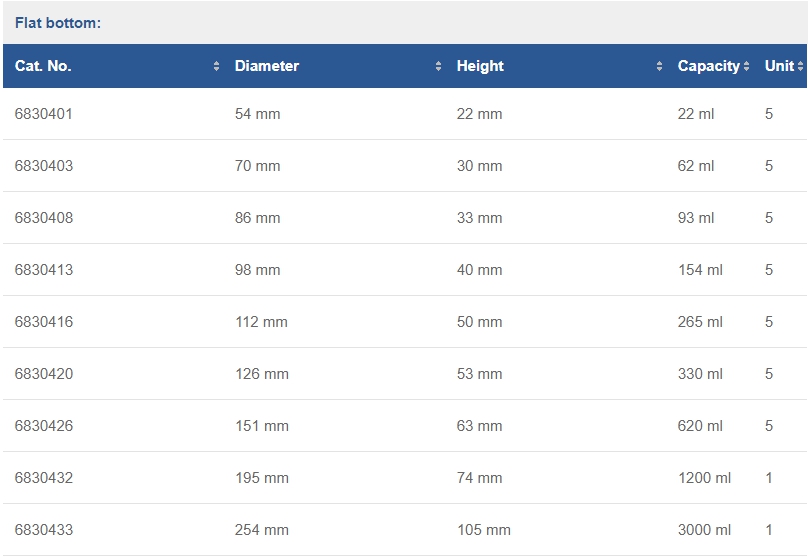This screenshot has height=558, width=808.
Task: Click the Flat bottom section title
Action: (x=58, y=23)
